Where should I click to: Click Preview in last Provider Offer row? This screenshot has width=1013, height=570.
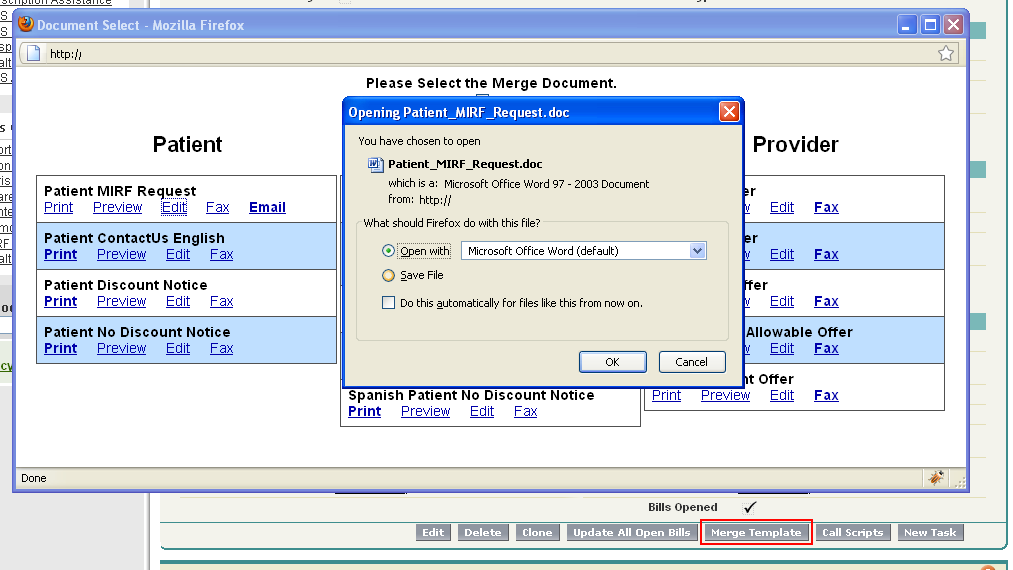pyautogui.click(x=726, y=396)
